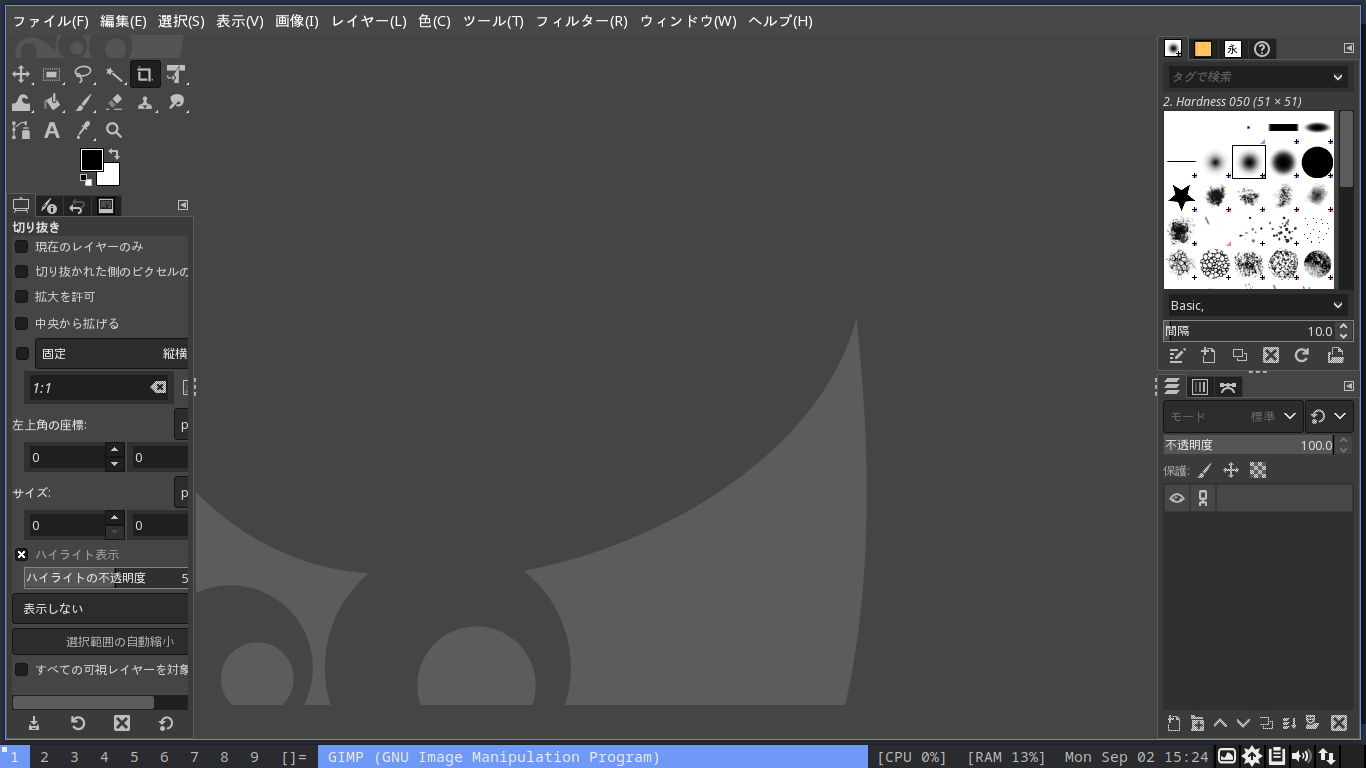Click the 選択範囲の自動縮小 button
This screenshot has width=1366, height=768.
(100, 641)
